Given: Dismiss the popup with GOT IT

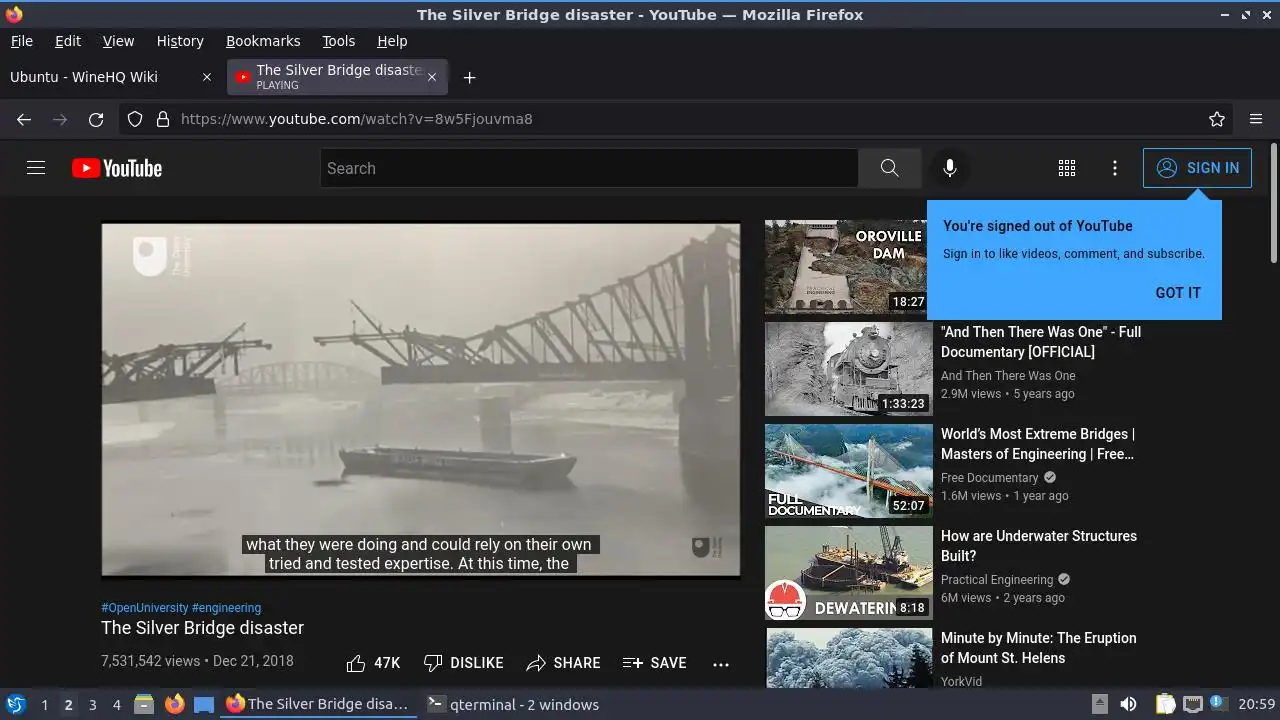Looking at the screenshot, I should pyautogui.click(x=1178, y=293).
